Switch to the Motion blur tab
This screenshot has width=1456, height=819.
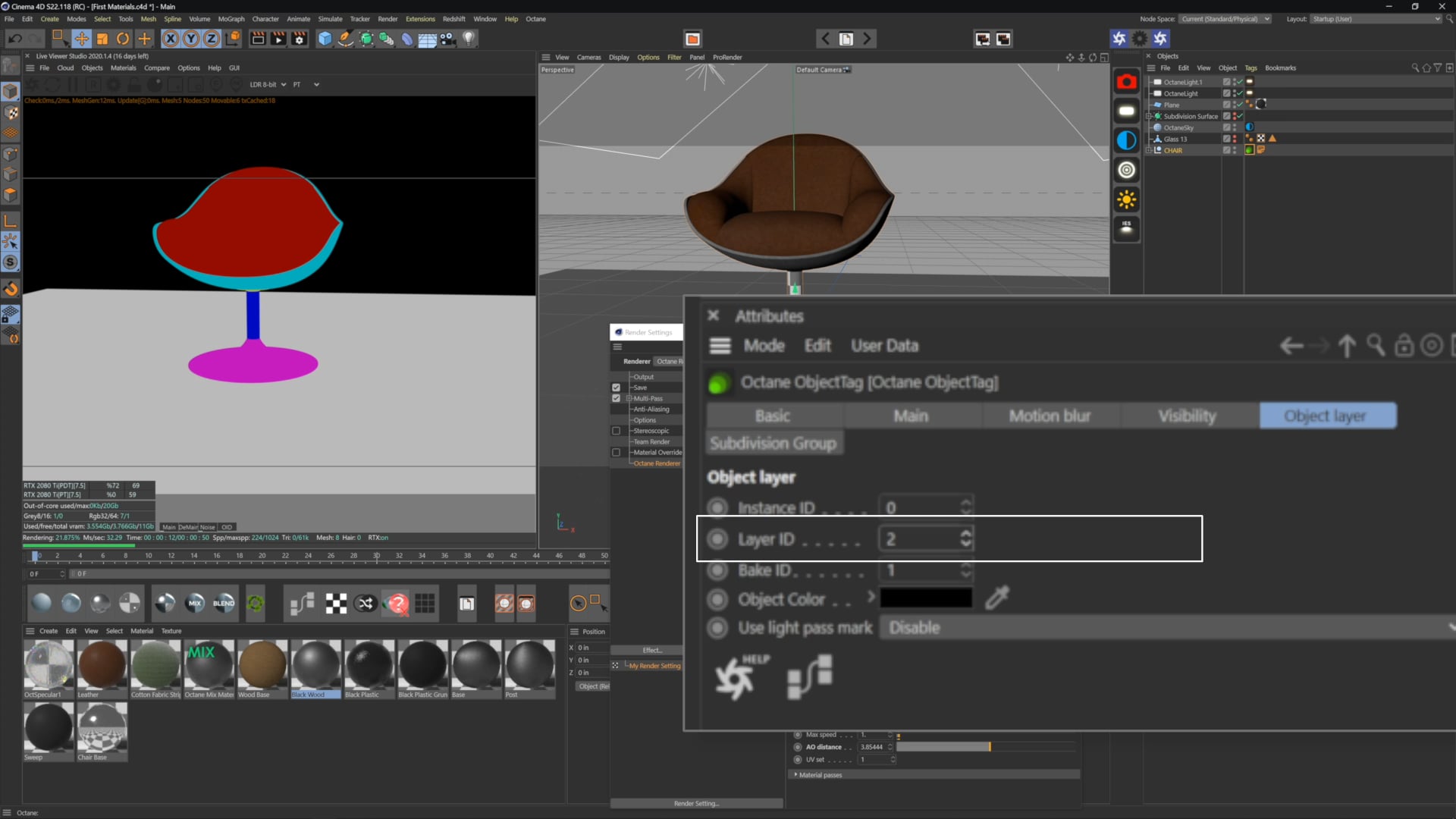pos(1050,416)
